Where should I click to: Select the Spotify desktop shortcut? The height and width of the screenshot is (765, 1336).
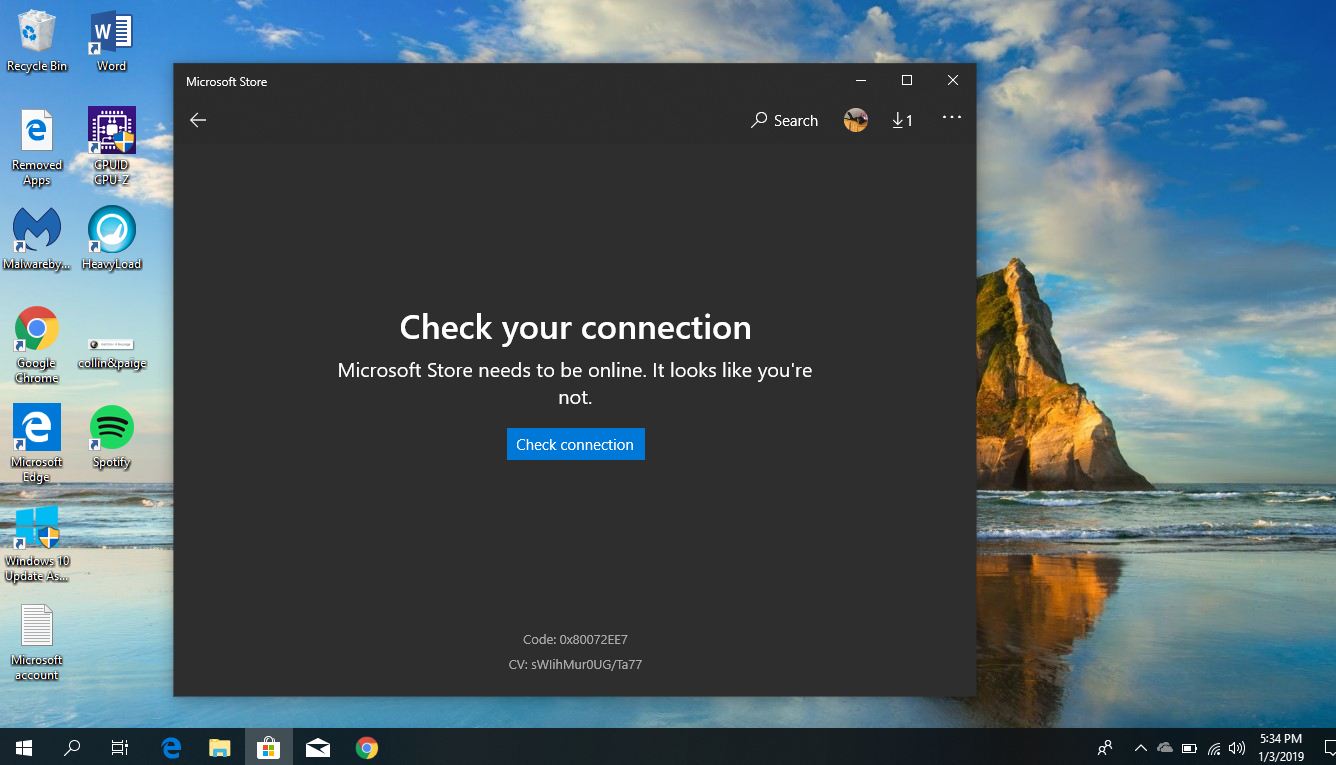click(x=111, y=437)
